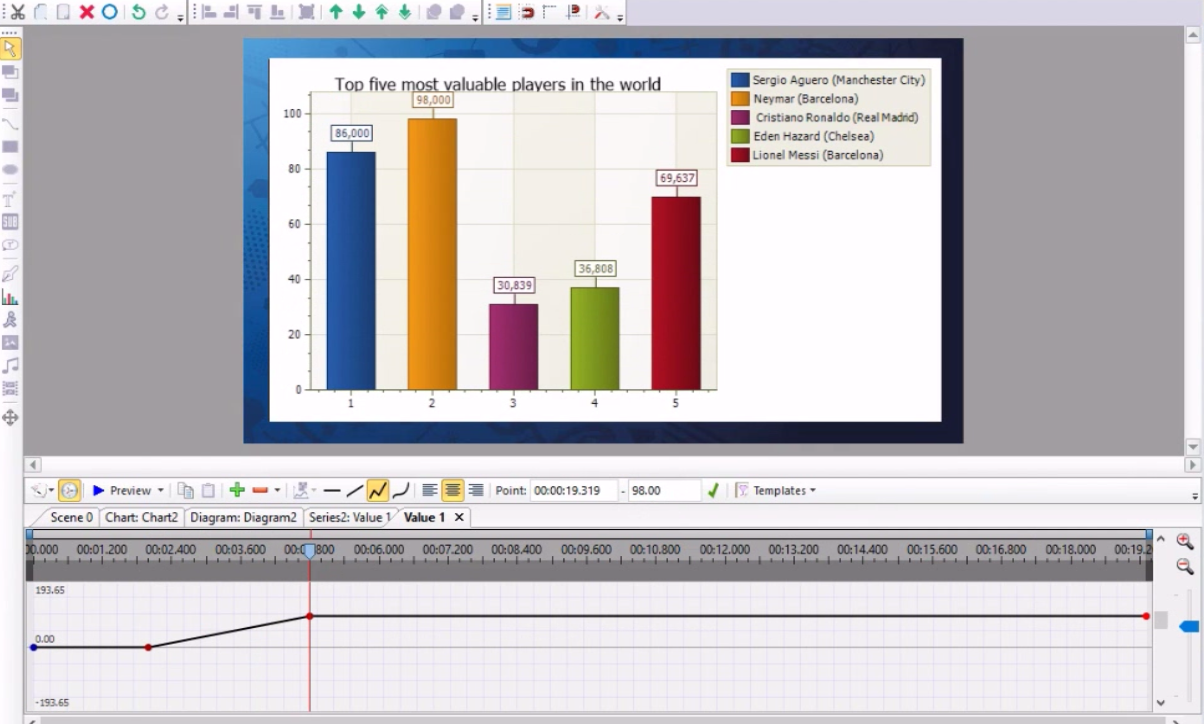Click the red minus remove keyframe icon
This screenshot has width=1204, height=724.
[260, 490]
